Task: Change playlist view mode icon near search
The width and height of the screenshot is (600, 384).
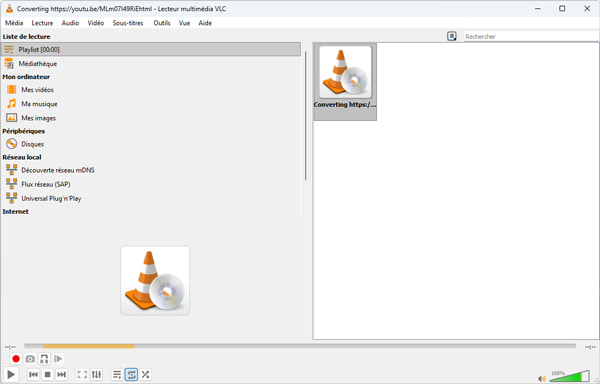Action: point(452,36)
